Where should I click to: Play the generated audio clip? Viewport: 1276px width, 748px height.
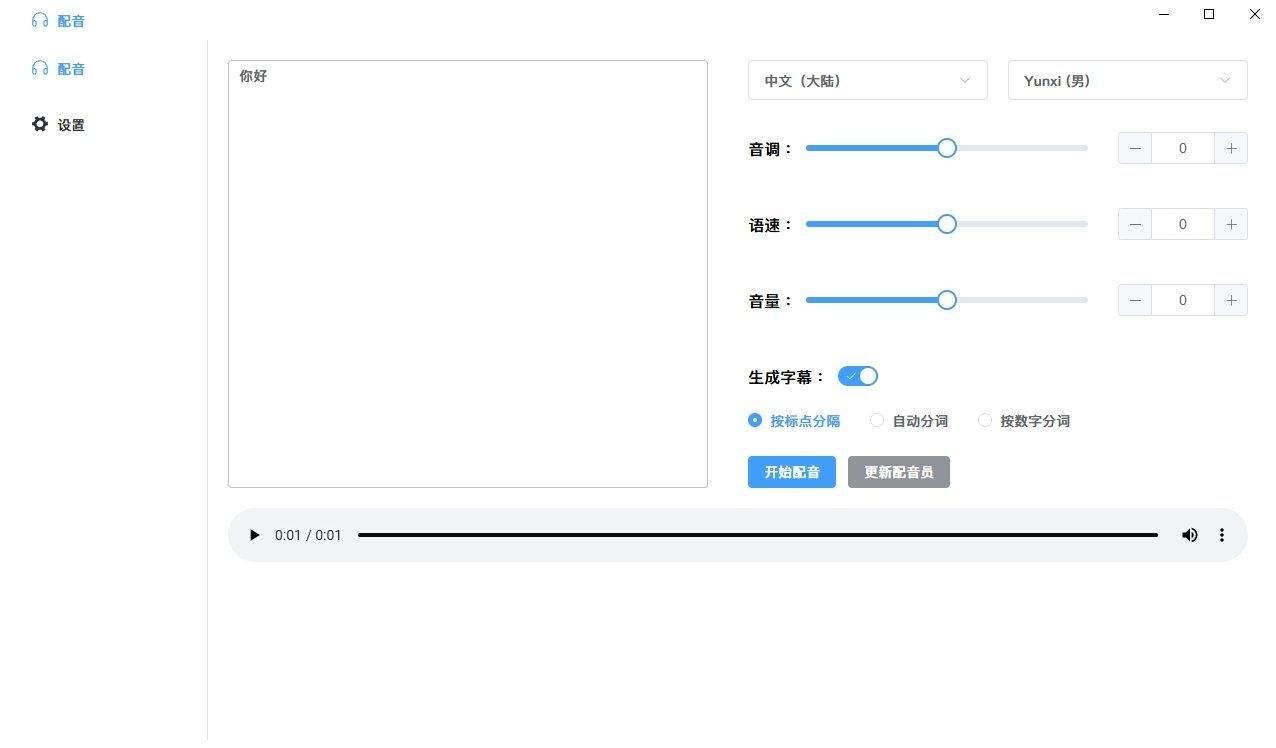[x=253, y=535]
